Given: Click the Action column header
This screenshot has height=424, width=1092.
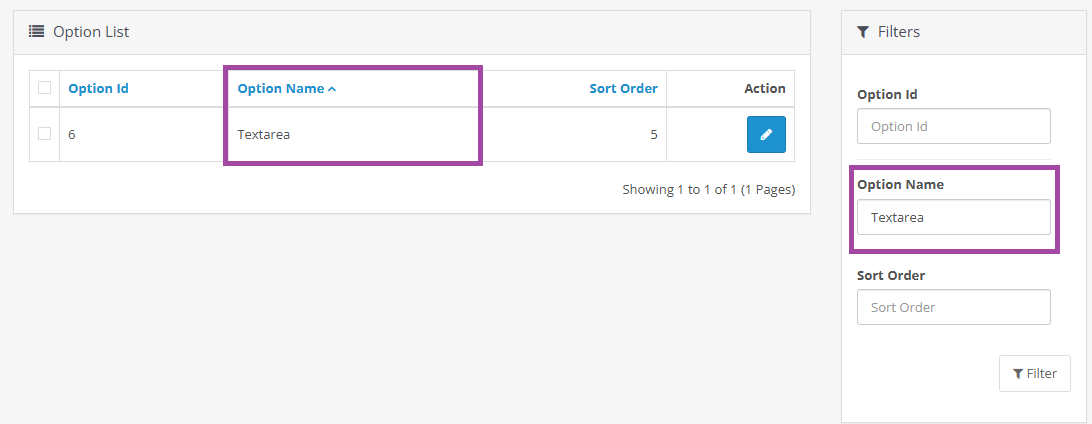Looking at the screenshot, I should click(765, 88).
